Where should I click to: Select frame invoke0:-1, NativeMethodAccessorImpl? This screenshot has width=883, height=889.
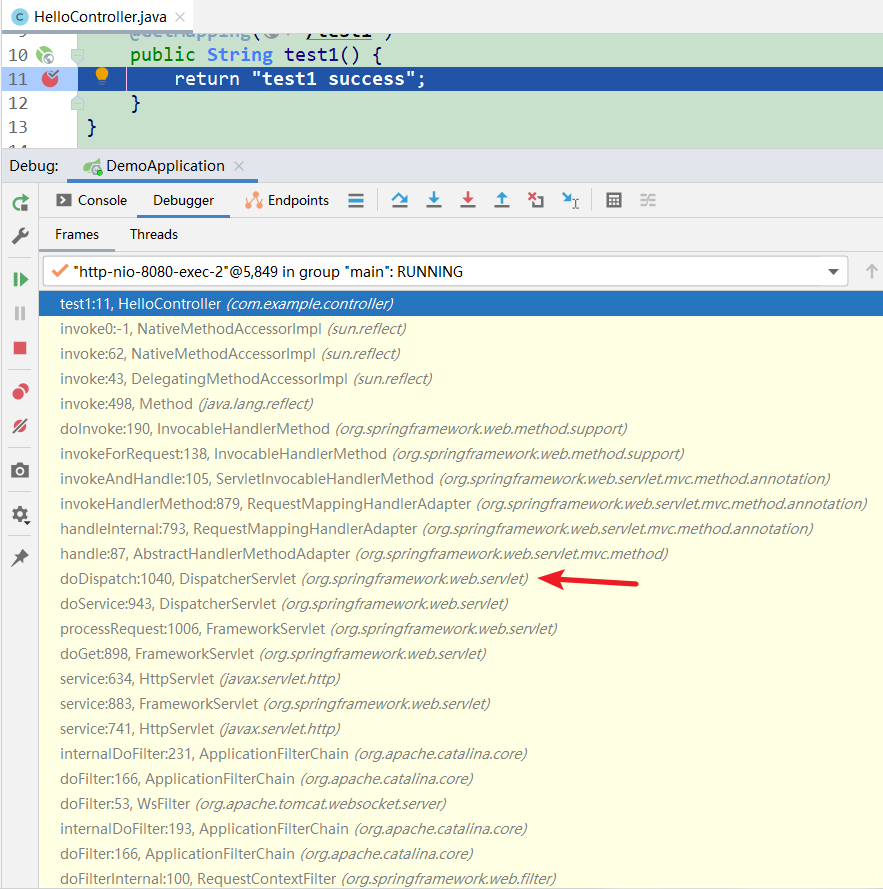[460, 329]
